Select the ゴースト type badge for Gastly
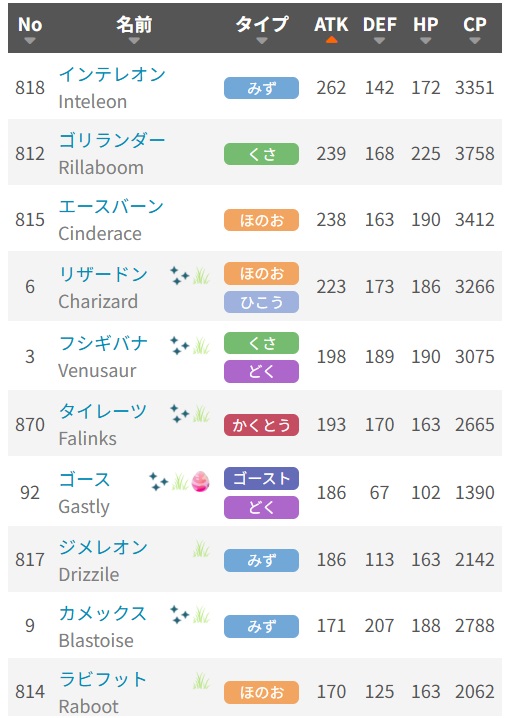 click(x=261, y=479)
